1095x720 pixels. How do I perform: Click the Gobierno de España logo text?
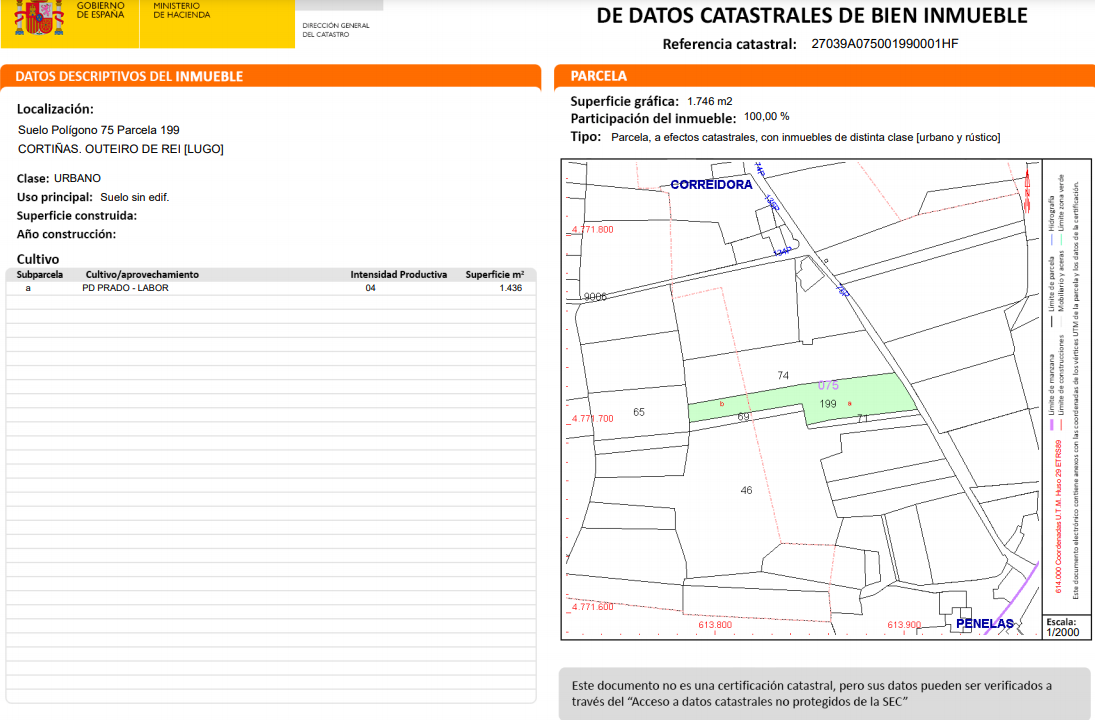pyautogui.click(x=101, y=10)
